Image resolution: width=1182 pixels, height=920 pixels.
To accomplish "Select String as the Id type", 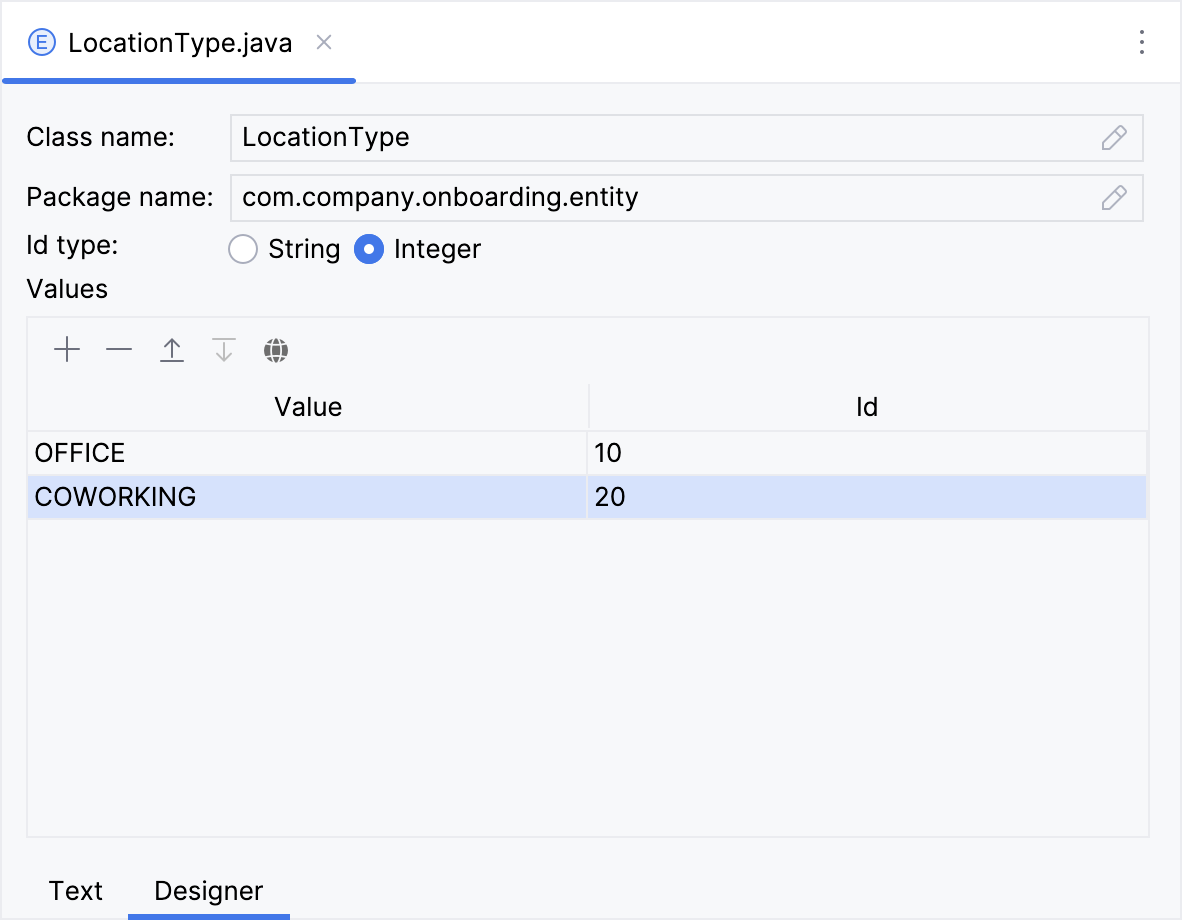I will point(242,249).
